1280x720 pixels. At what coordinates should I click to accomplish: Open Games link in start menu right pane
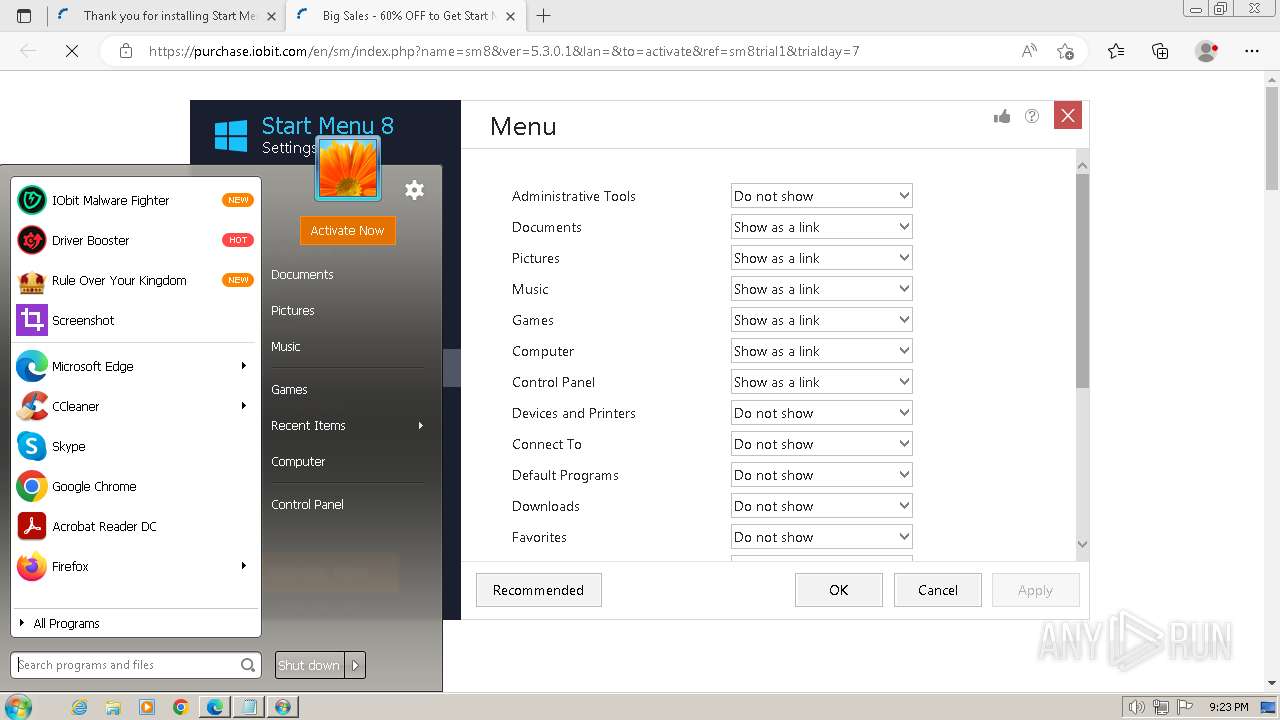pos(289,389)
